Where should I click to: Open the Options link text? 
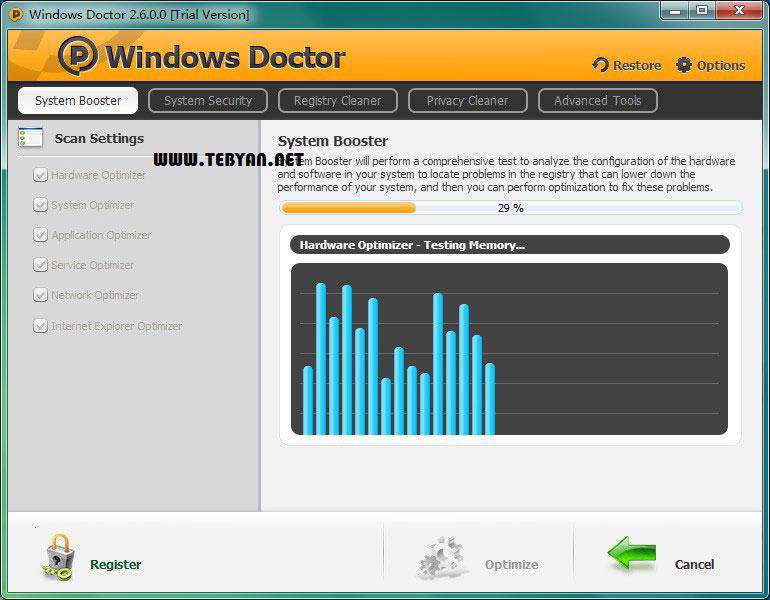coord(721,65)
